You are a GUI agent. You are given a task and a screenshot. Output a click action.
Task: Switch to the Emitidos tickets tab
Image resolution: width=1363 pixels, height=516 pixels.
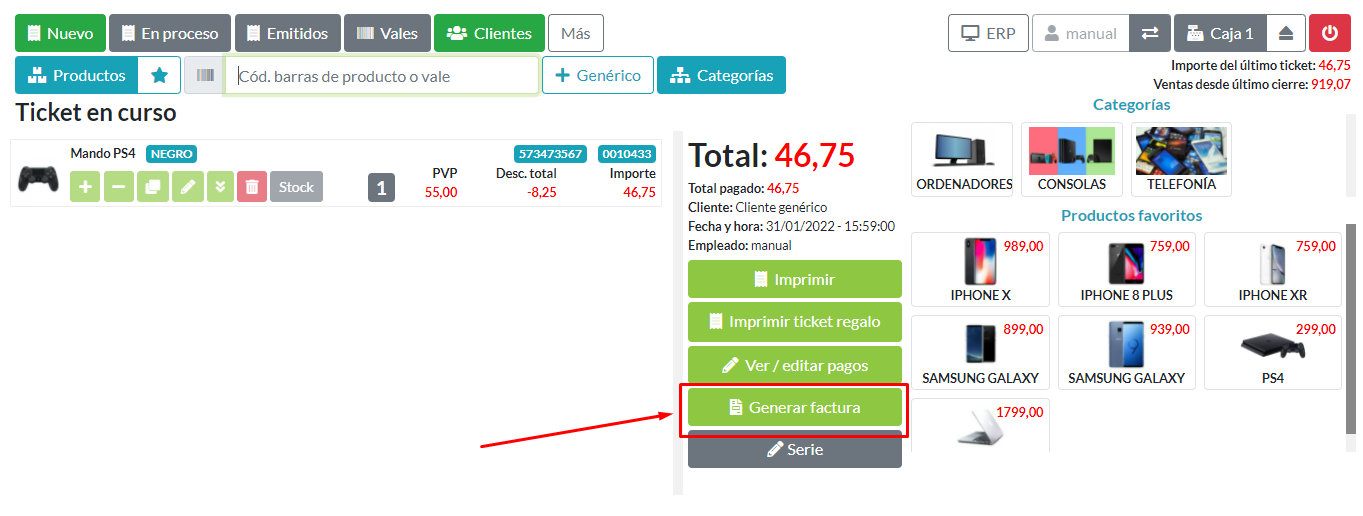tap(287, 33)
